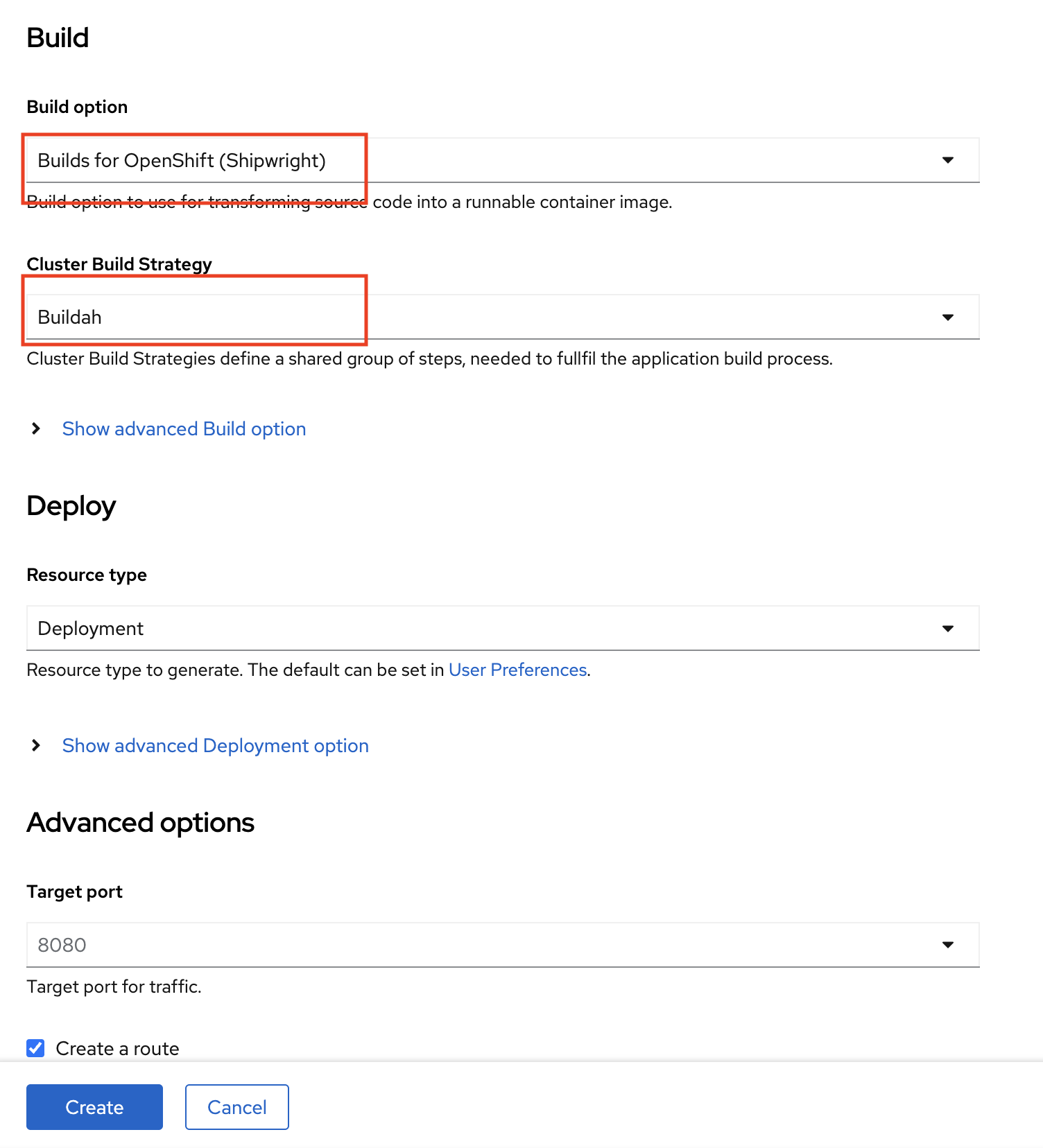Viewport: 1043px width, 1148px height.
Task: Click the Resource type field label
Action: pyautogui.click(x=87, y=575)
